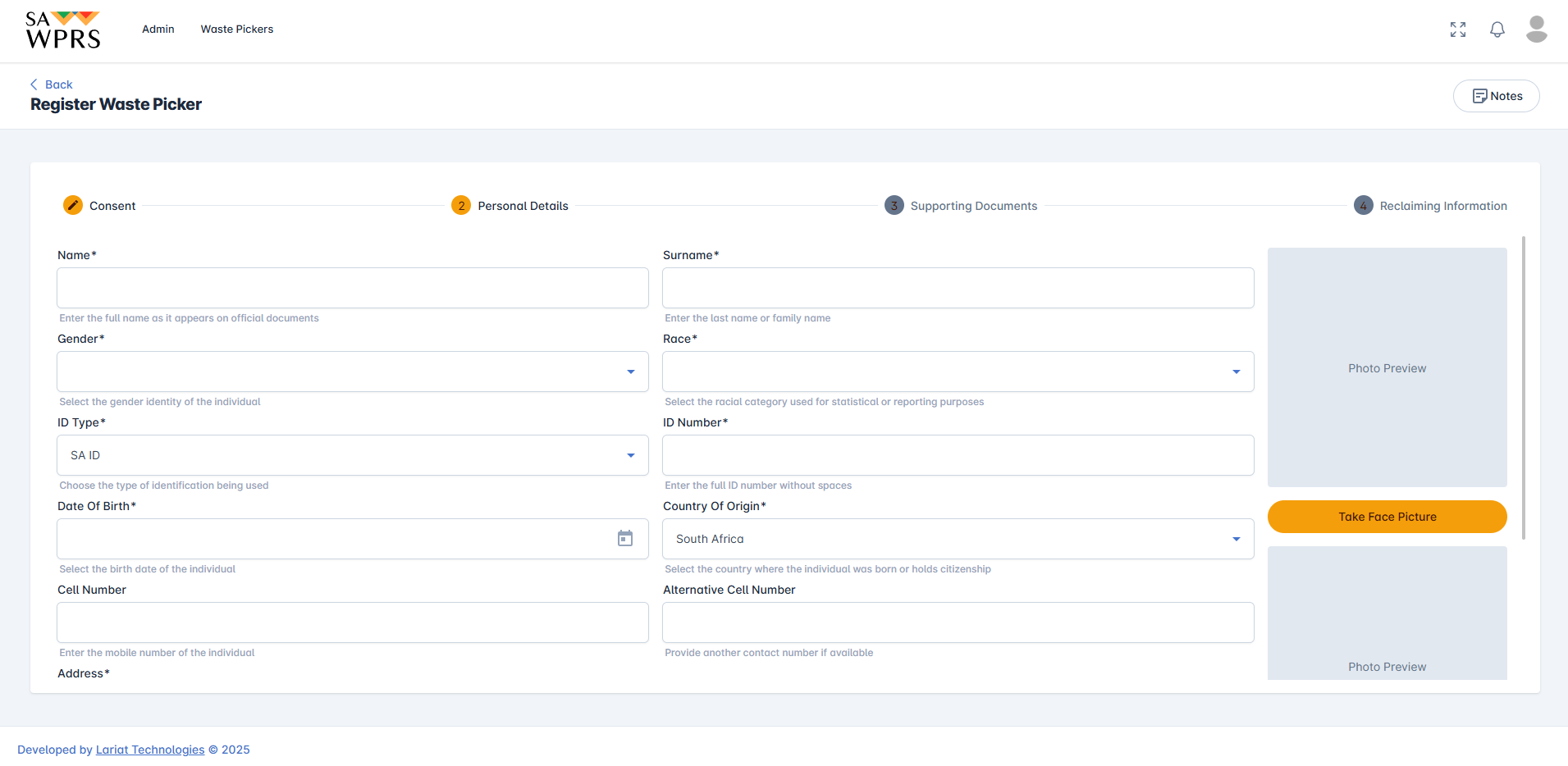Go to the Reclaiming Information step label

pos(1443,206)
